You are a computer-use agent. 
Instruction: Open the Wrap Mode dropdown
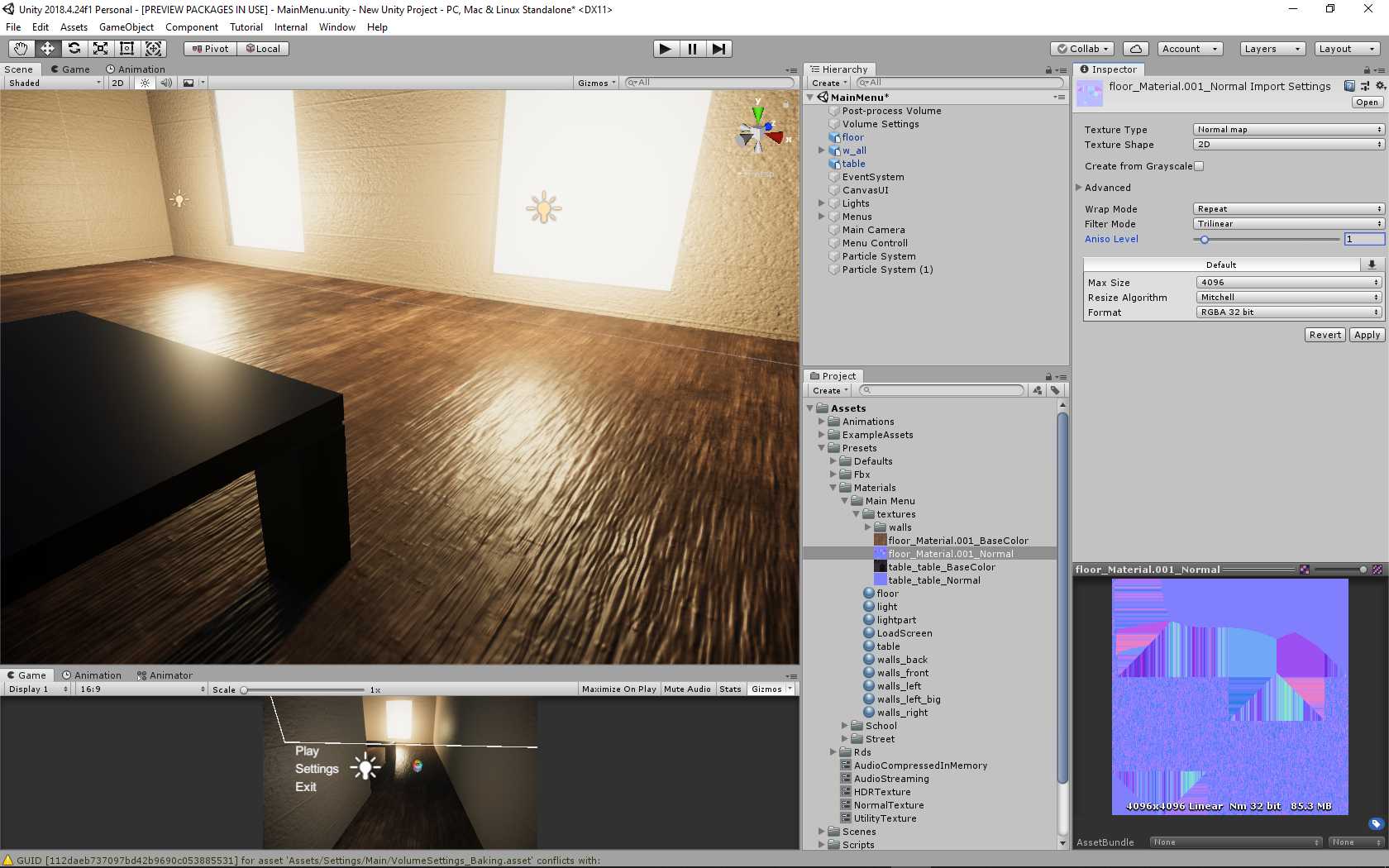pos(1288,209)
